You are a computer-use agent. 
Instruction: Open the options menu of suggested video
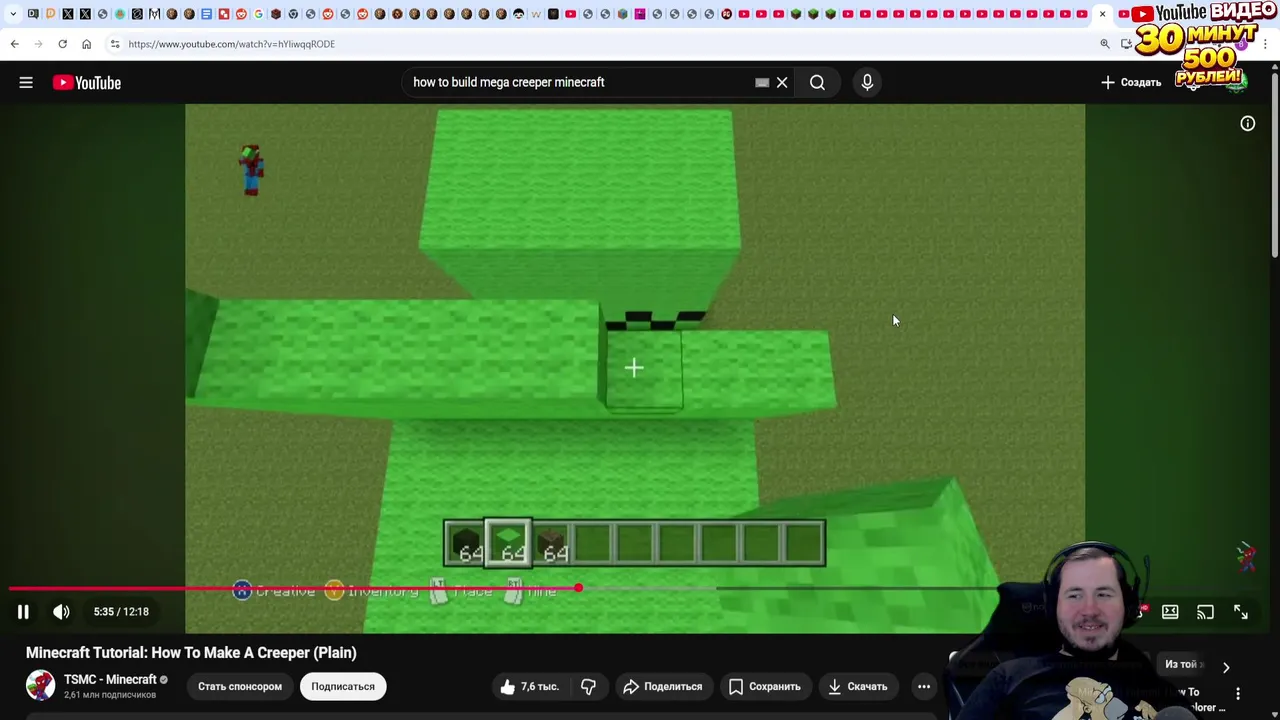pos(1238,694)
